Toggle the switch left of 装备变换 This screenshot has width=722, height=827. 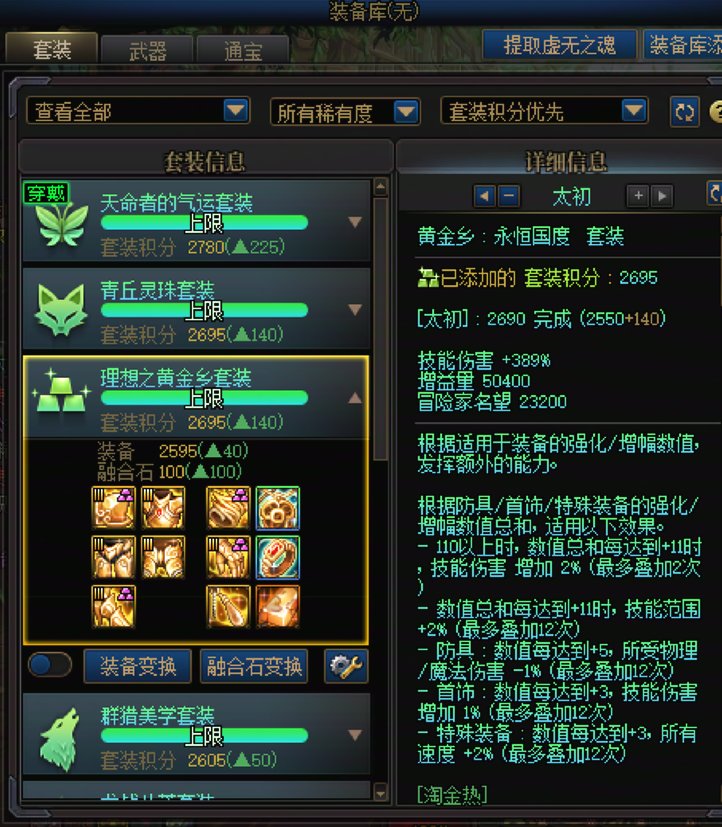click(x=50, y=665)
